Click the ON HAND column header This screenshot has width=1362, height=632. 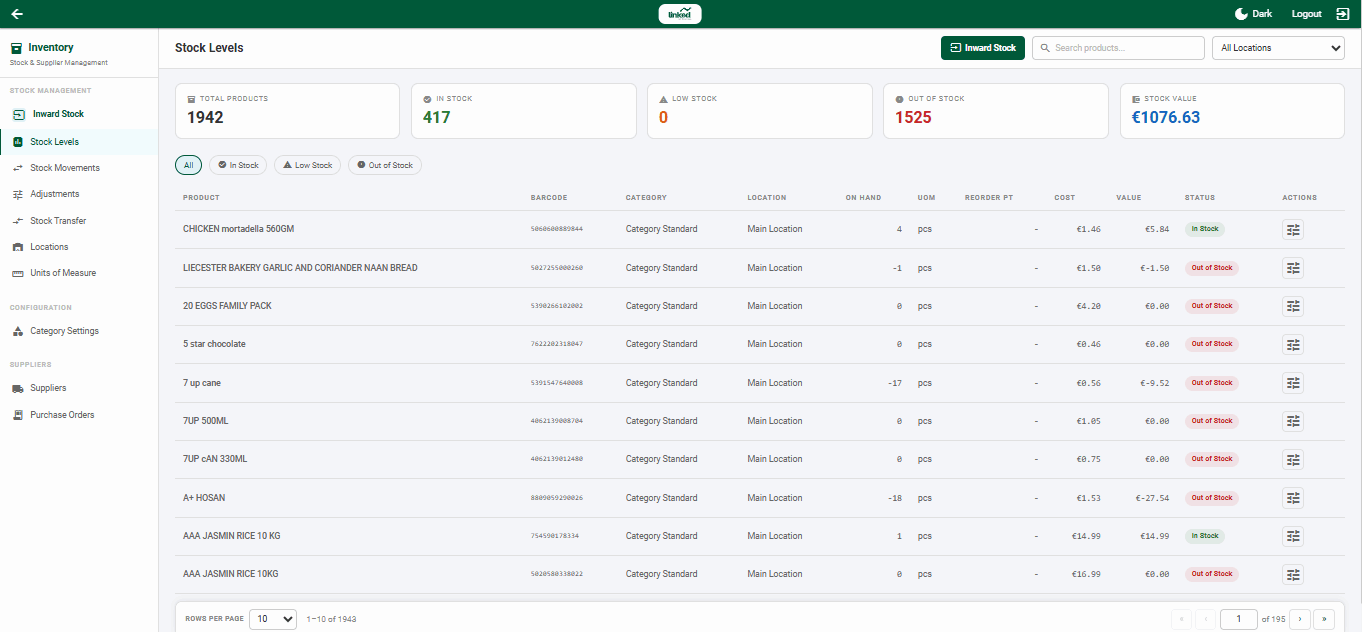point(863,198)
